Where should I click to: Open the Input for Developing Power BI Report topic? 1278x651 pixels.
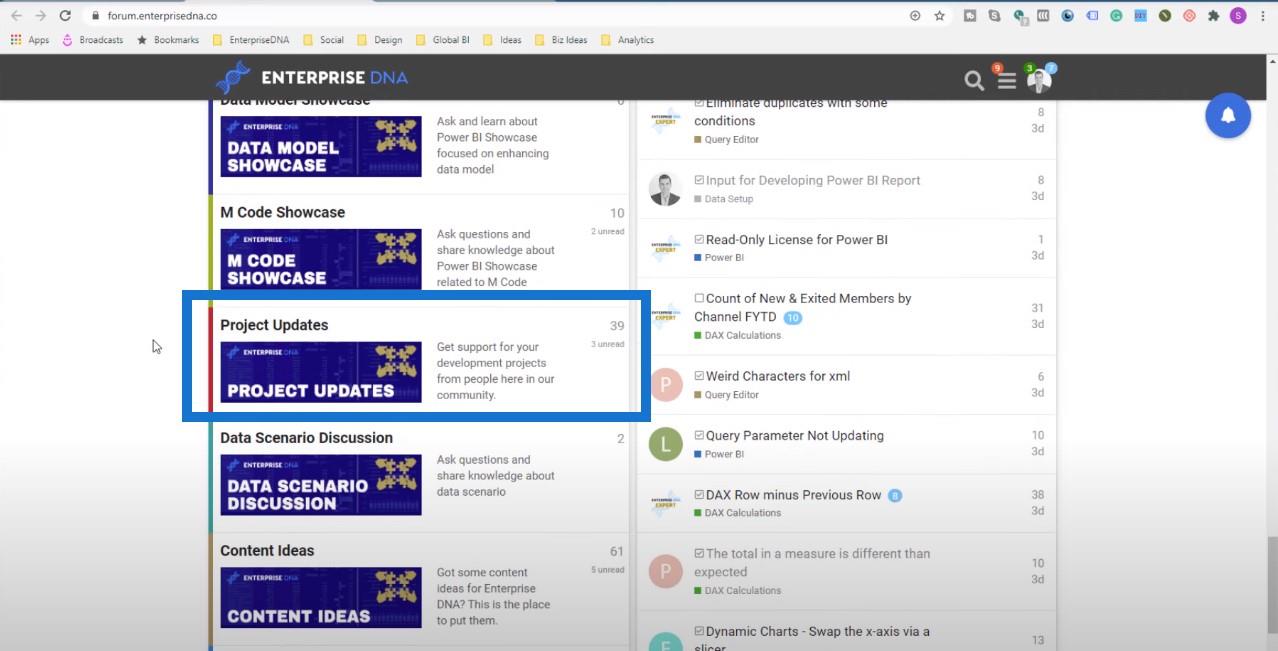(x=813, y=181)
